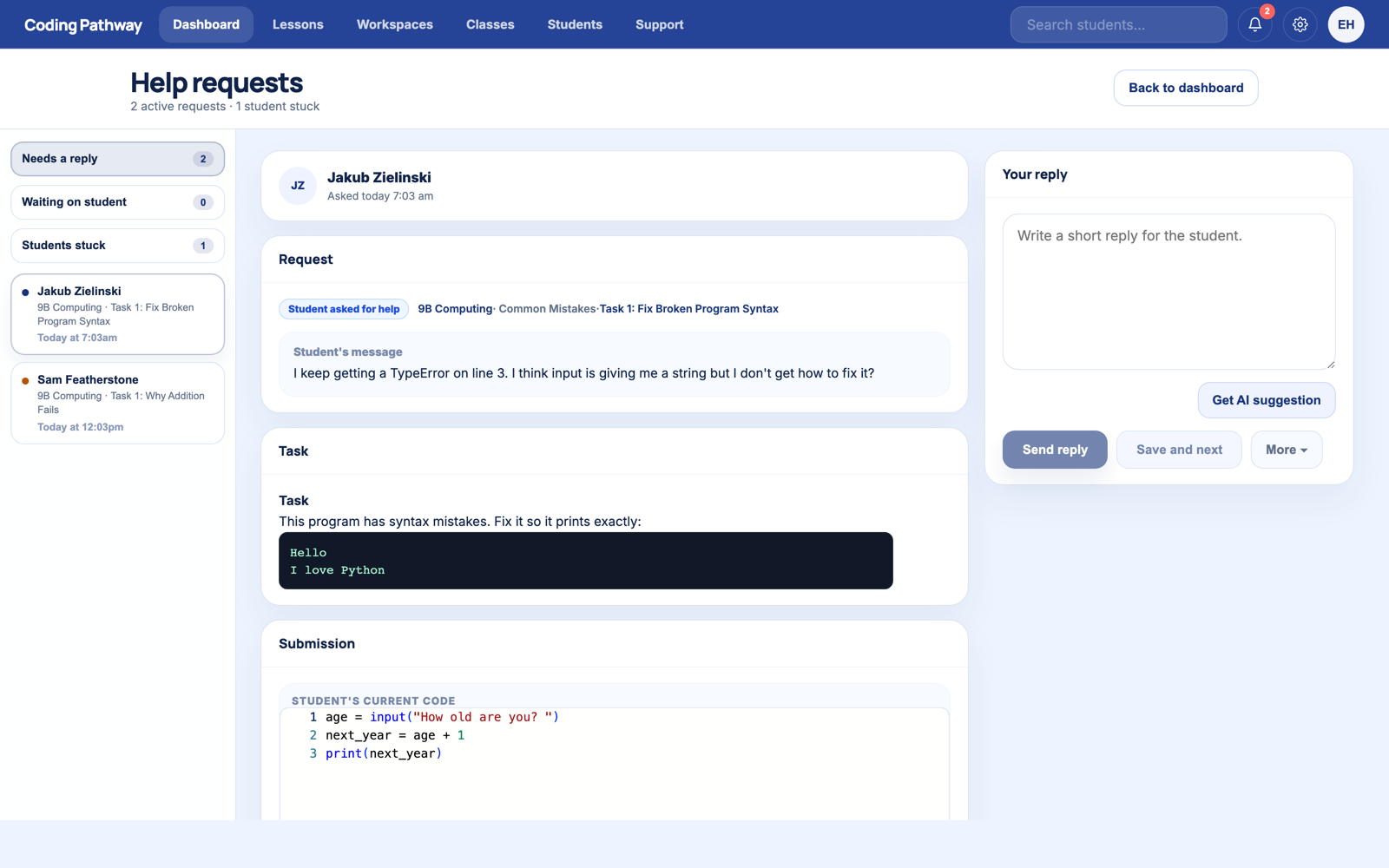Select the Needs a reply filter
The width and height of the screenshot is (1389, 868).
117,159
